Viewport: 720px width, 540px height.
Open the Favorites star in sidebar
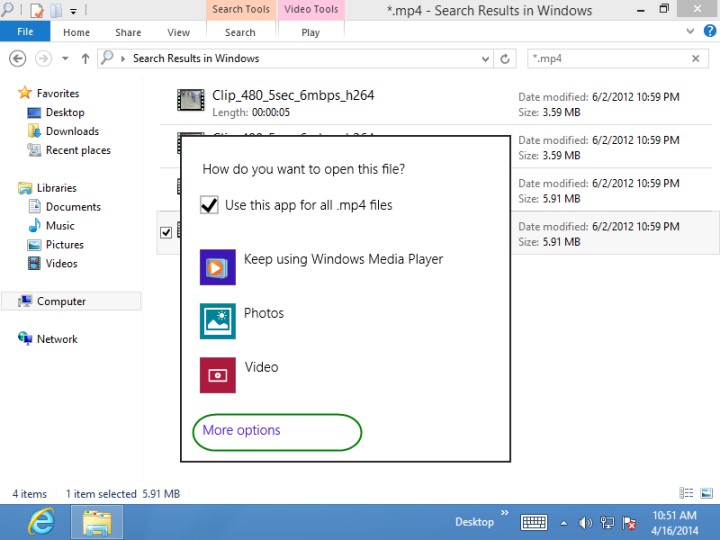(25, 93)
